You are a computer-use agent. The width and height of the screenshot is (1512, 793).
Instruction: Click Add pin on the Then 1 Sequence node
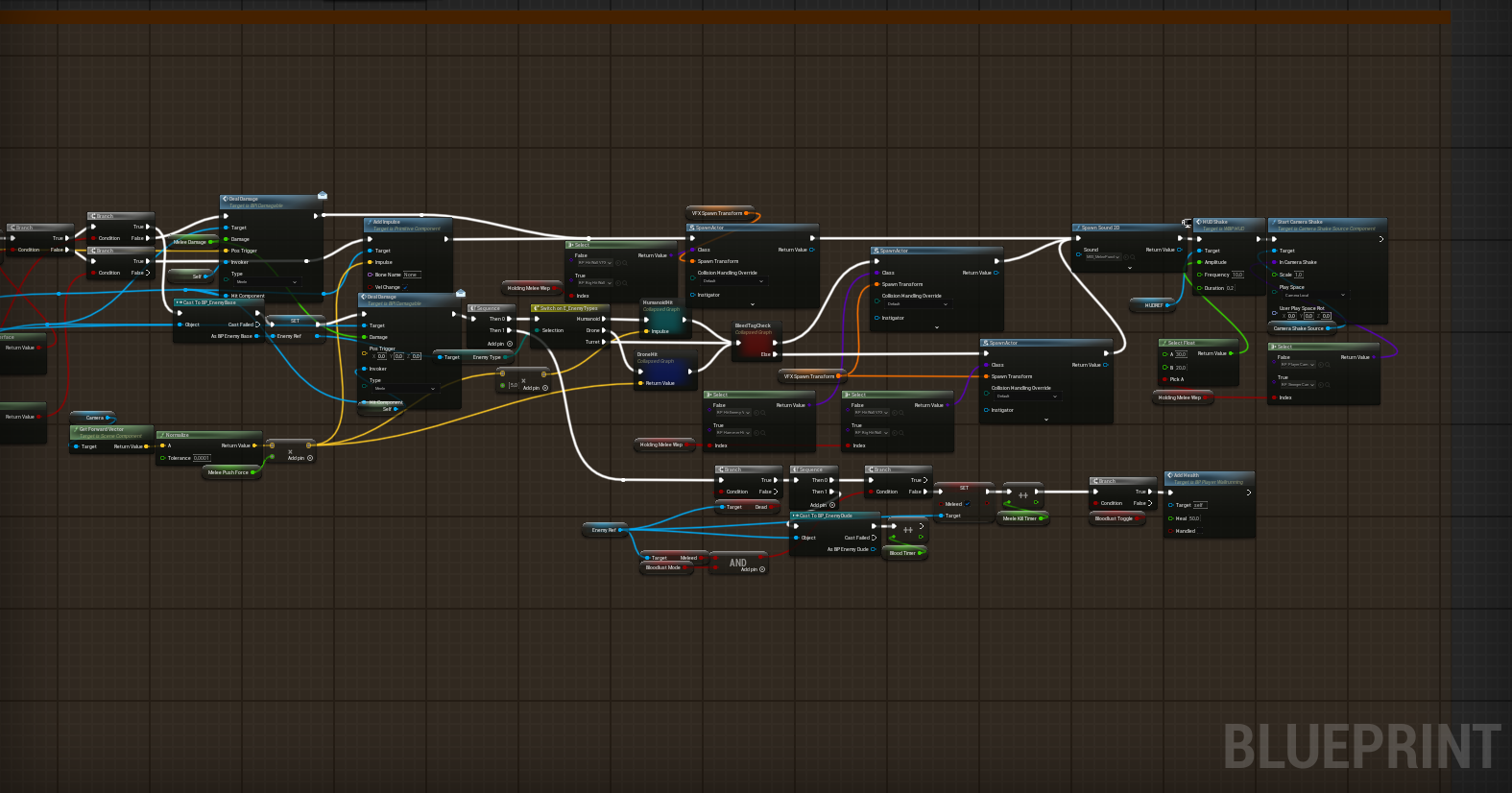(x=509, y=344)
